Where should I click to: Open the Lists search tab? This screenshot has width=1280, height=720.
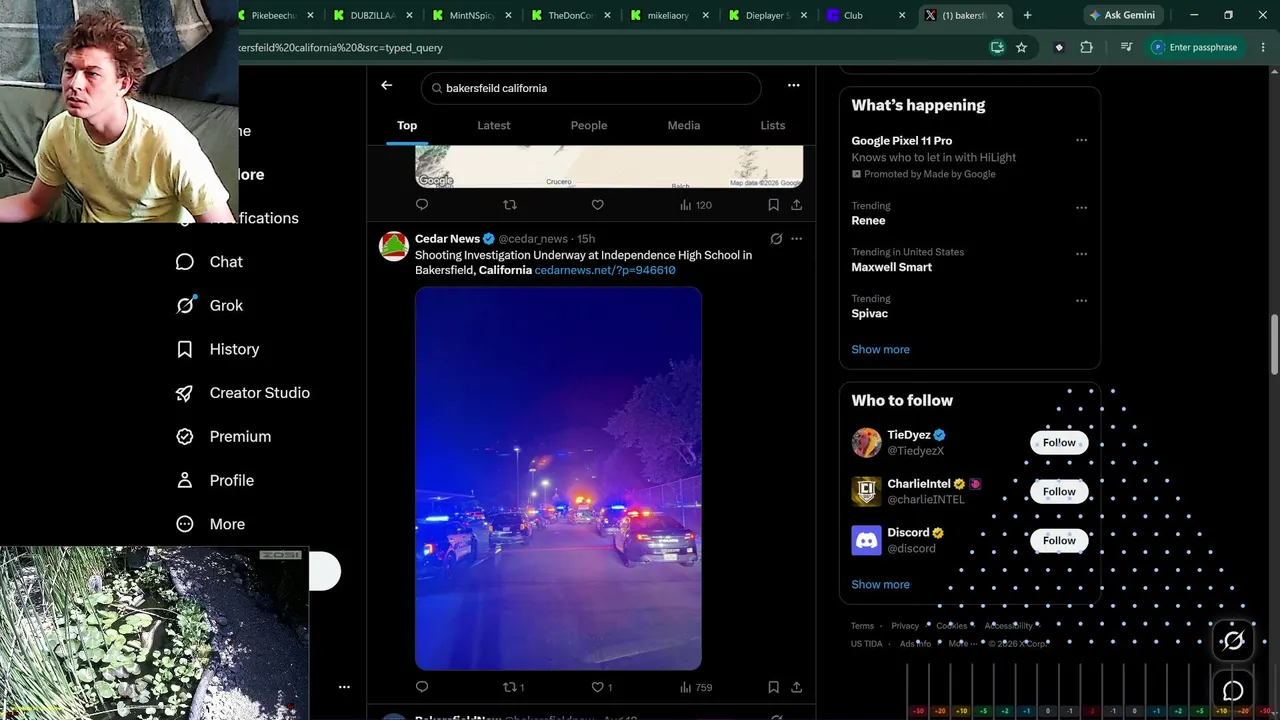pos(773,125)
